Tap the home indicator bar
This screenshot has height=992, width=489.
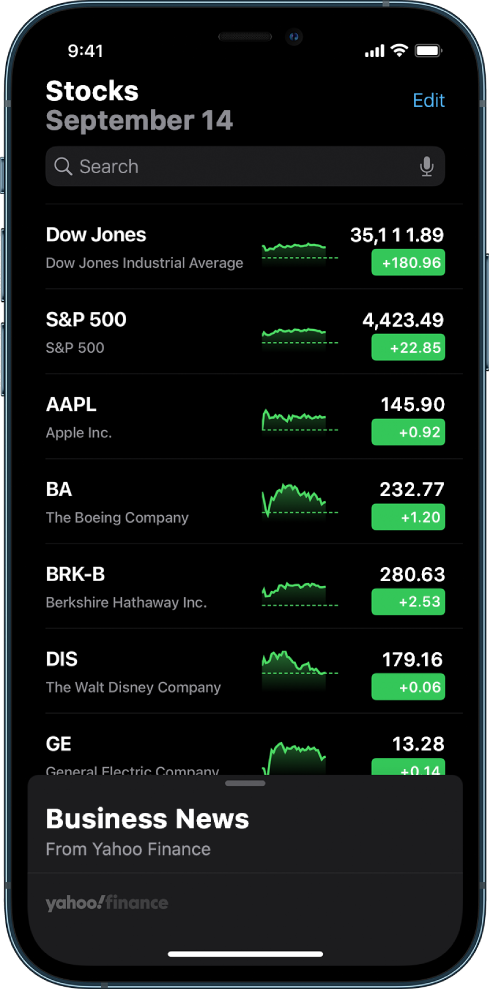pos(245,953)
